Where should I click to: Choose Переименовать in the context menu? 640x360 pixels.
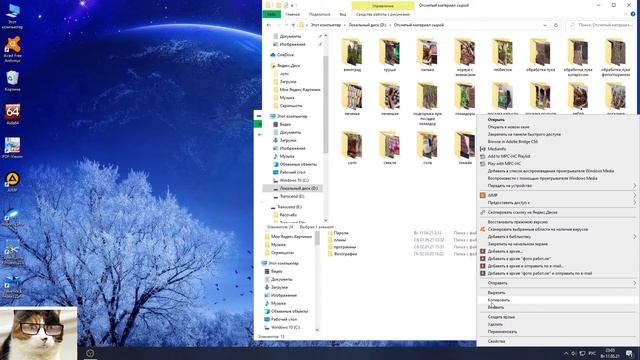(x=557, y=331)
